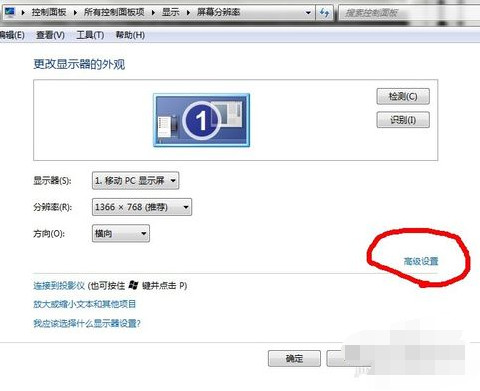Click the refresh button beside address bar

[324, 13]
